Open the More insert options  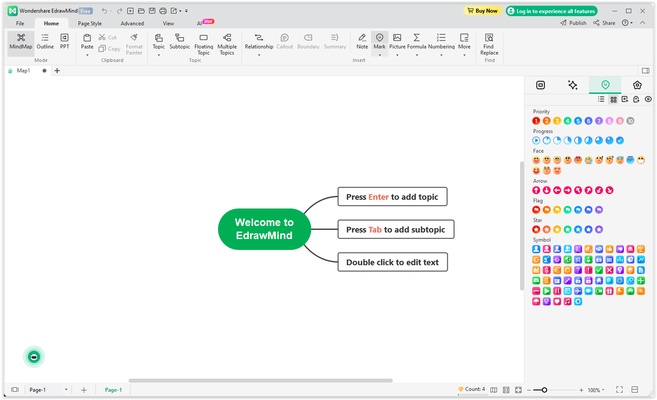pos(464,41)
